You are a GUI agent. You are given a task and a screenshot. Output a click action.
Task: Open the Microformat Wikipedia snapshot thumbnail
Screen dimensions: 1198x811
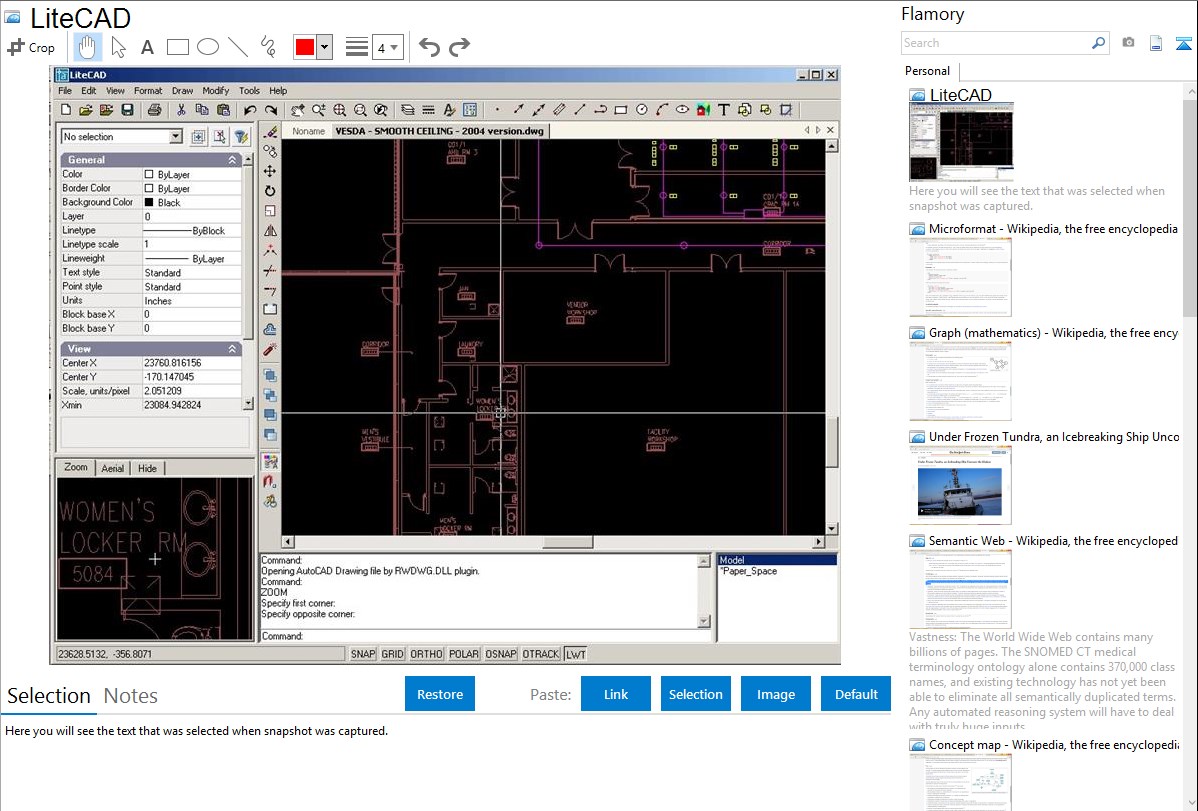coord(960,277)
